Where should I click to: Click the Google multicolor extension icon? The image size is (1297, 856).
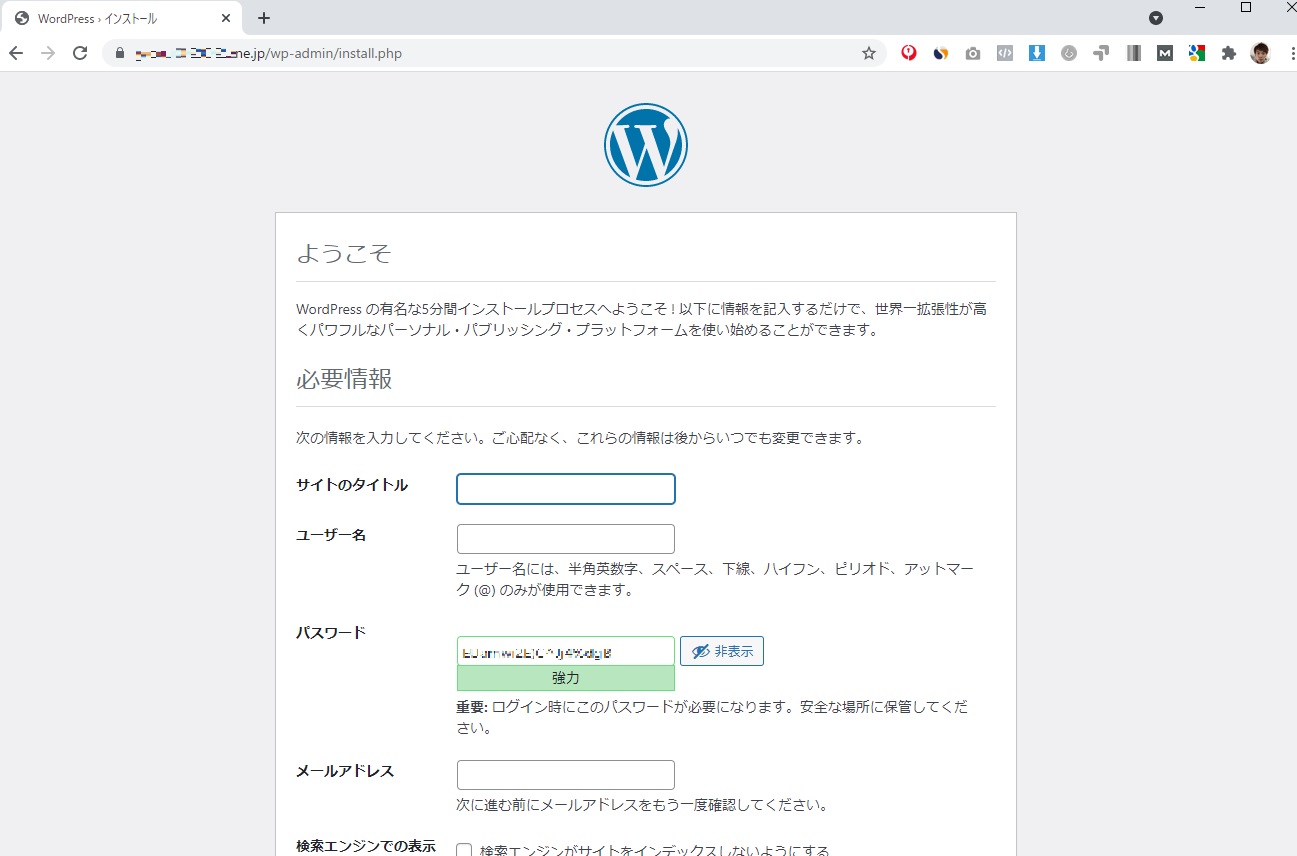tap(1196, 53)
